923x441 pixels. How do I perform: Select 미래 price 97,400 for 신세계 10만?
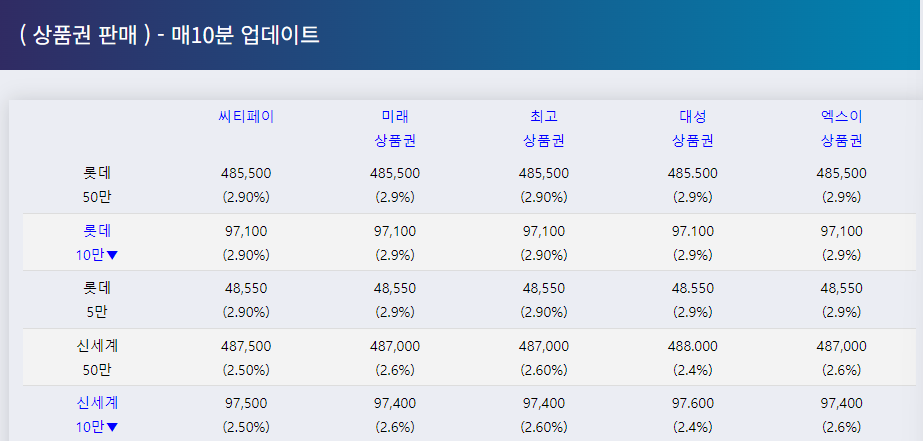click(x=395, y=403)
